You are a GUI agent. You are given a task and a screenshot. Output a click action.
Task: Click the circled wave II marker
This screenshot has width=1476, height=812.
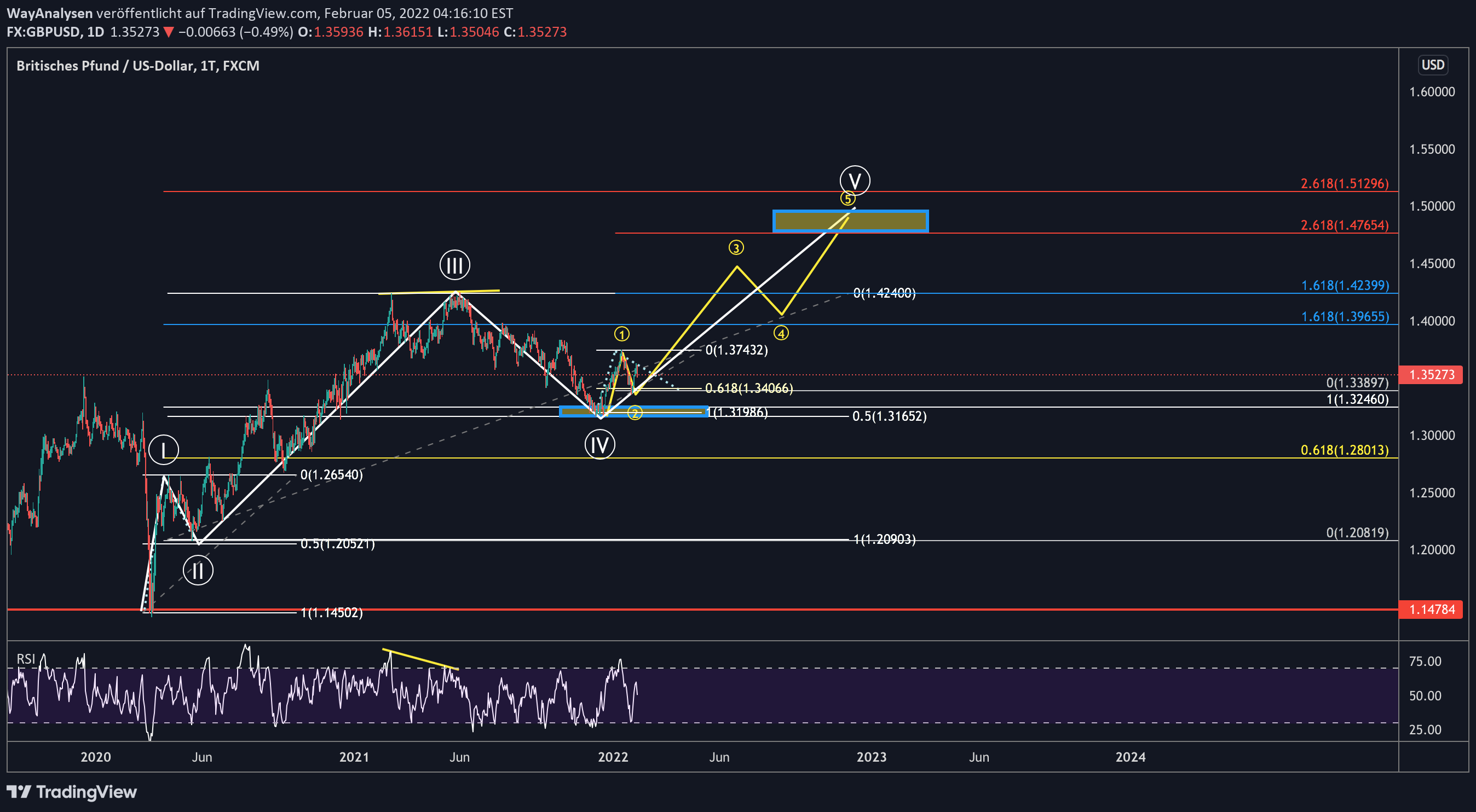[x=198, y=570]
